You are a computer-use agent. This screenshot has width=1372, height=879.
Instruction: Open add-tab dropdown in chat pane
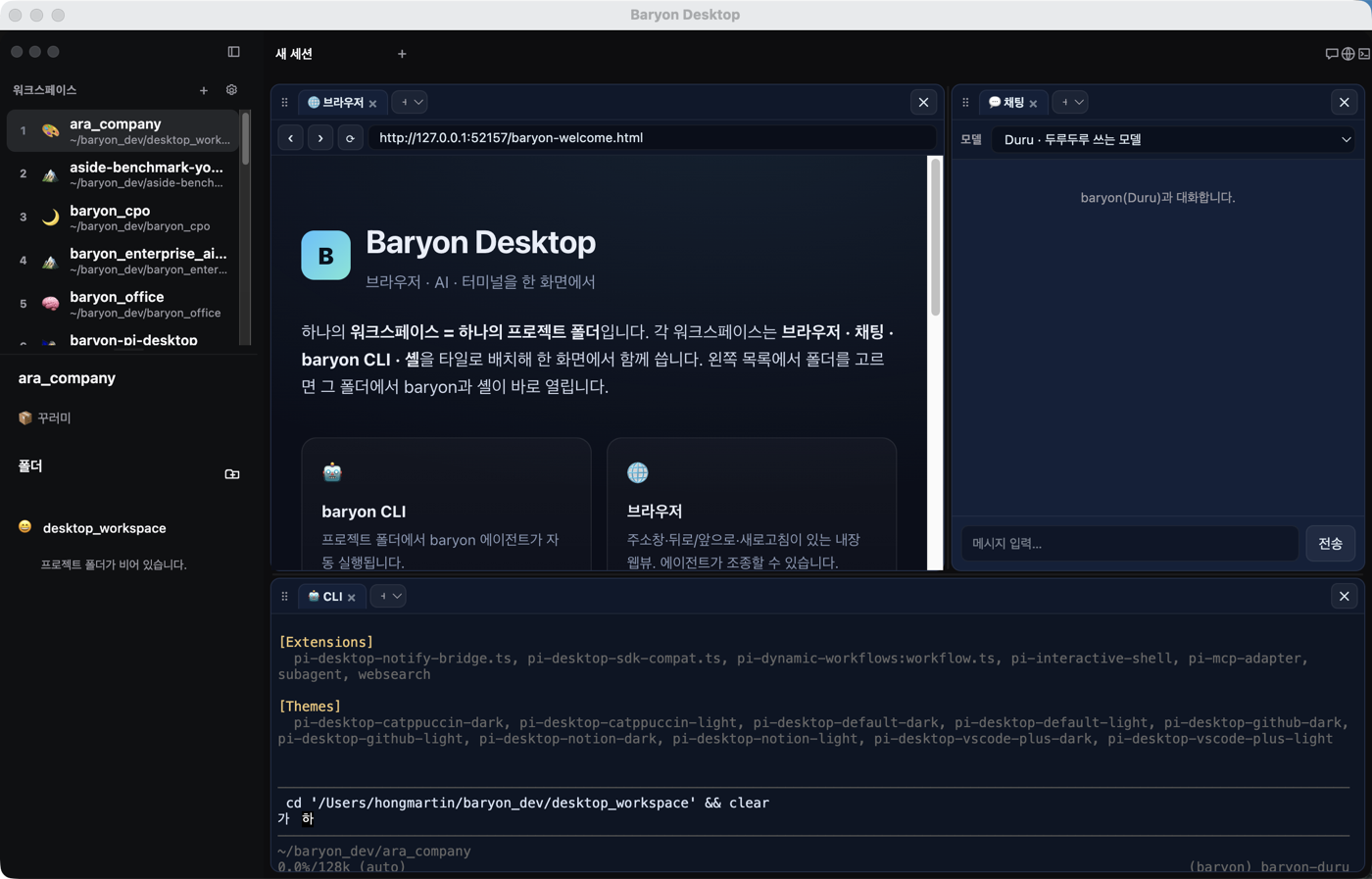pyautogui.click(x=1071, y=102)
